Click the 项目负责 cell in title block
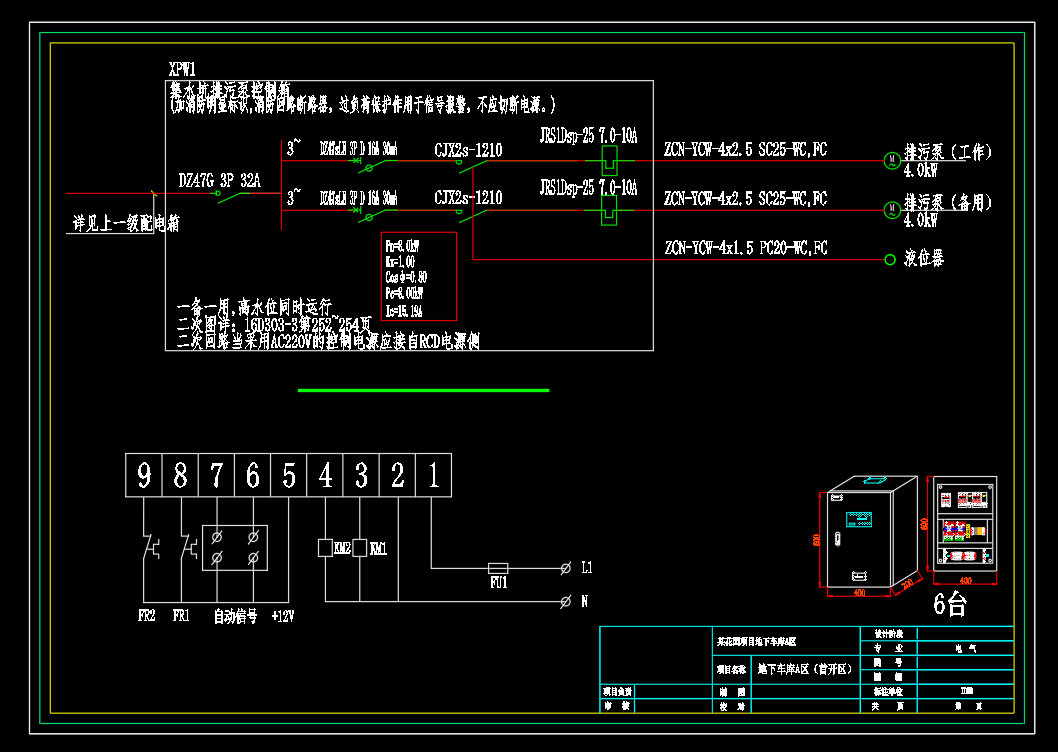The height and width of the screenshot is (752, 1058). (617, 691)
